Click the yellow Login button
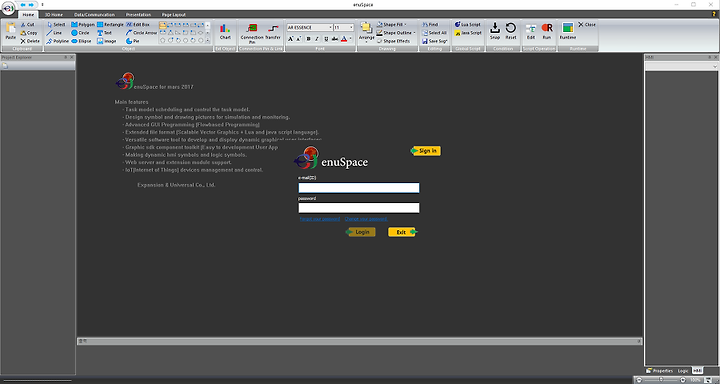 (x=361, y=232)
